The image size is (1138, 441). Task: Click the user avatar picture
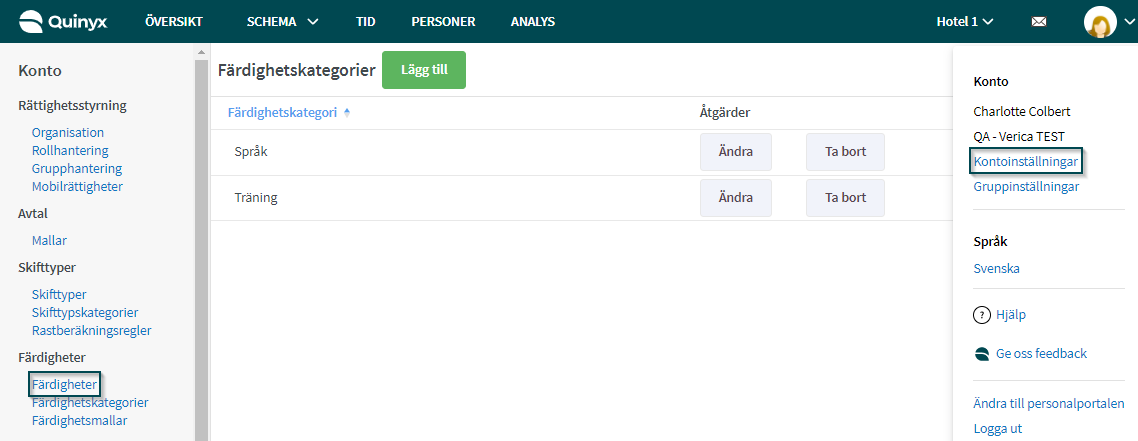pos(1100,22)
